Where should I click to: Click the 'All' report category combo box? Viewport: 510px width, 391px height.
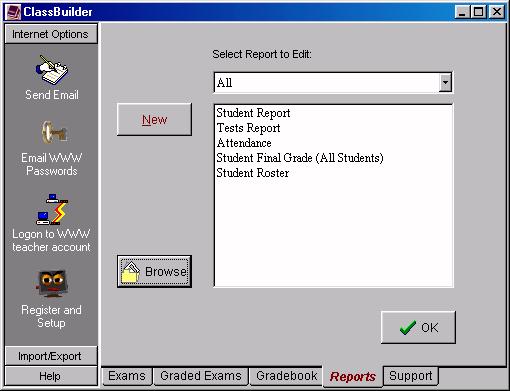[333, 82]
